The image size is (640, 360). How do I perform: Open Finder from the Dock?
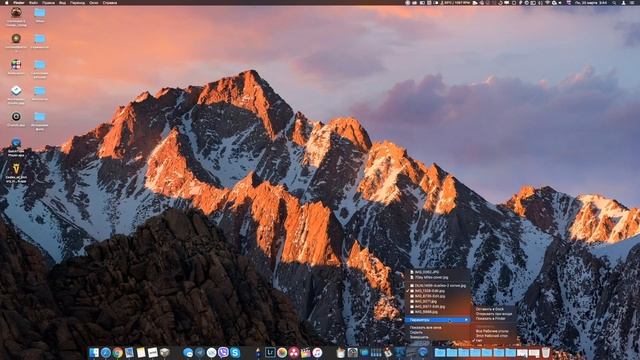coord(94,352)
